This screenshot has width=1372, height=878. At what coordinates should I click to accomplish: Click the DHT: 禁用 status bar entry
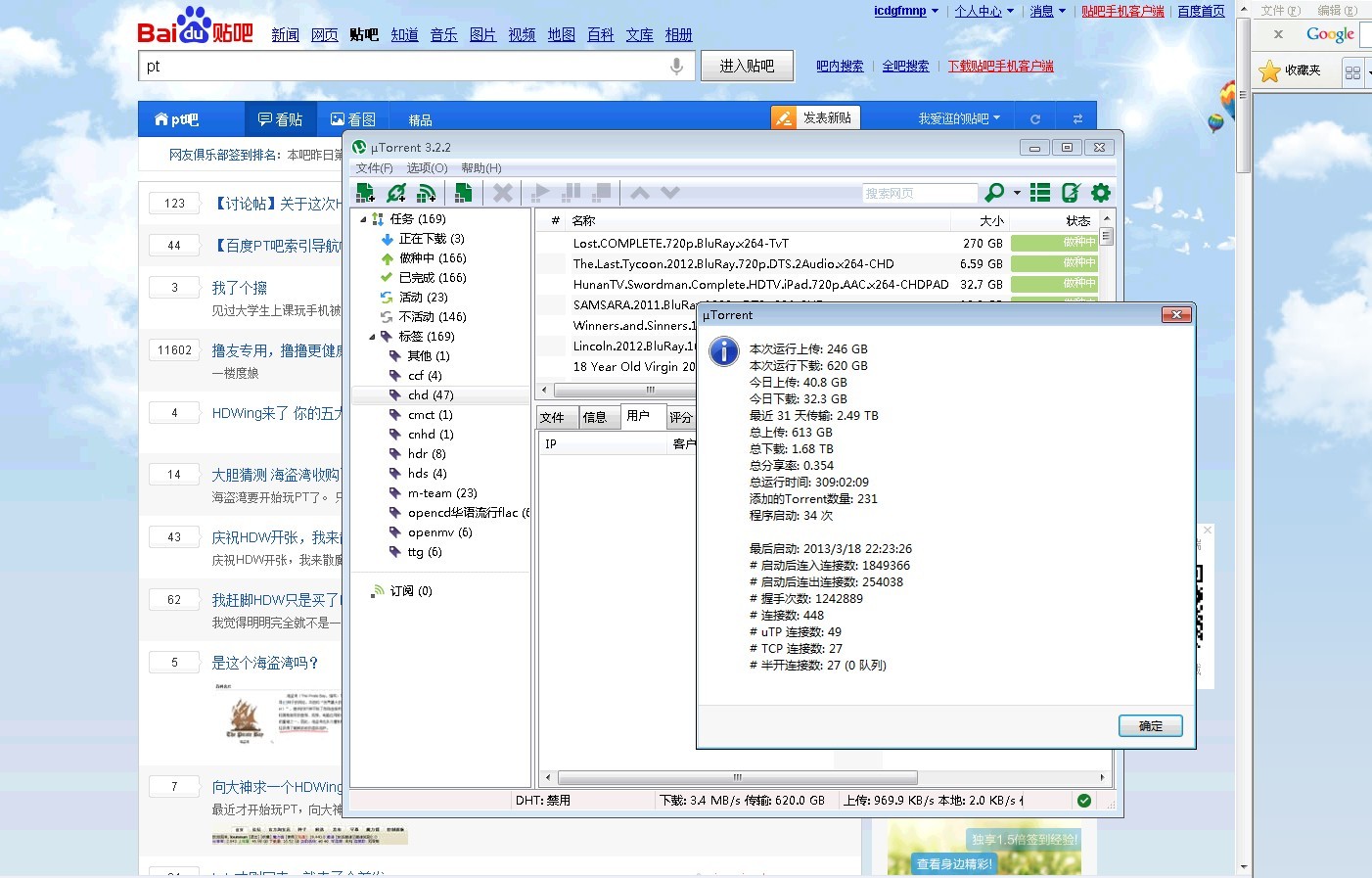coord(543,801)
